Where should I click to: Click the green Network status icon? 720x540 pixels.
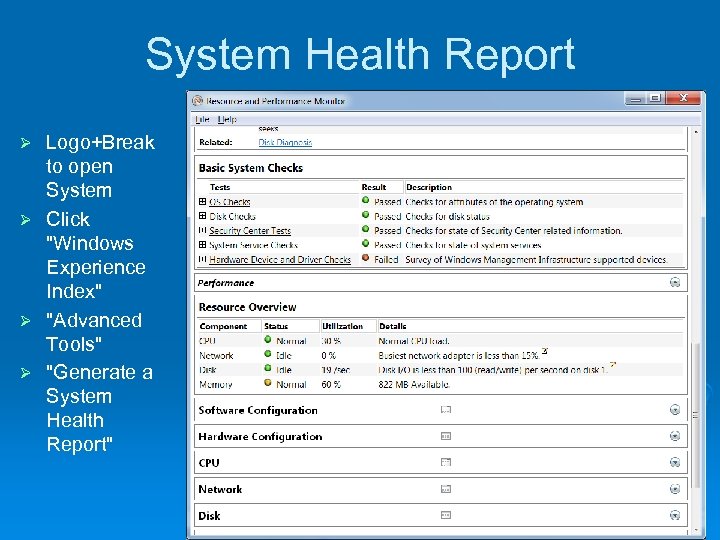(x=268, y=354)
